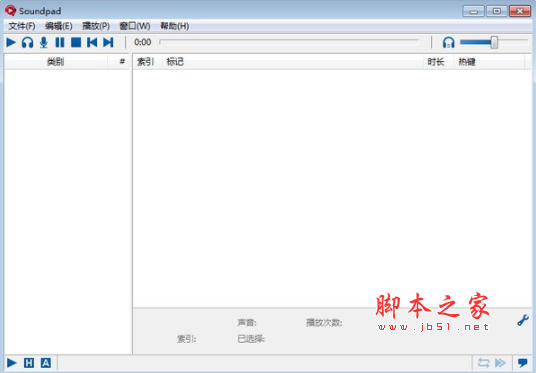Toggle the fast-forward arrows icon in status bar
Image resolution: width=536 pixels, height=373 pixels.
[x=500, y=363]
